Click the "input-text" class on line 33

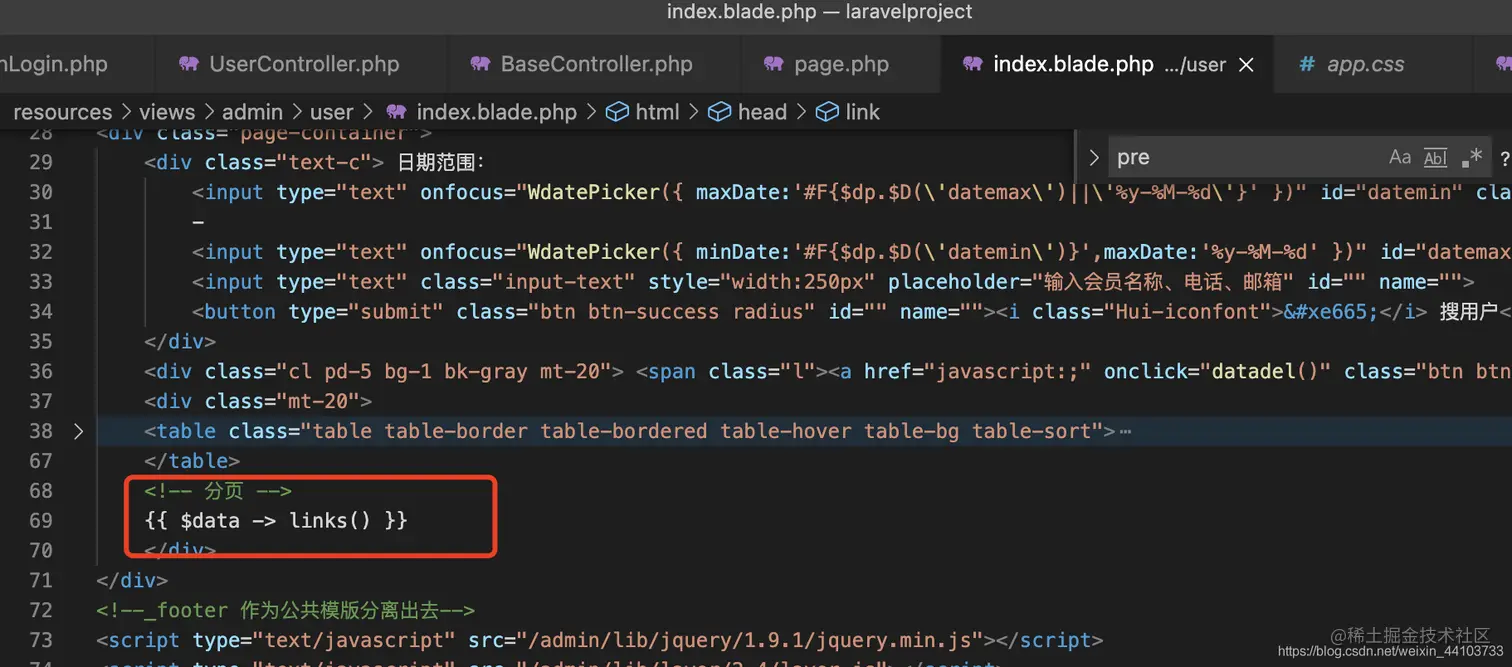(570, 282)
